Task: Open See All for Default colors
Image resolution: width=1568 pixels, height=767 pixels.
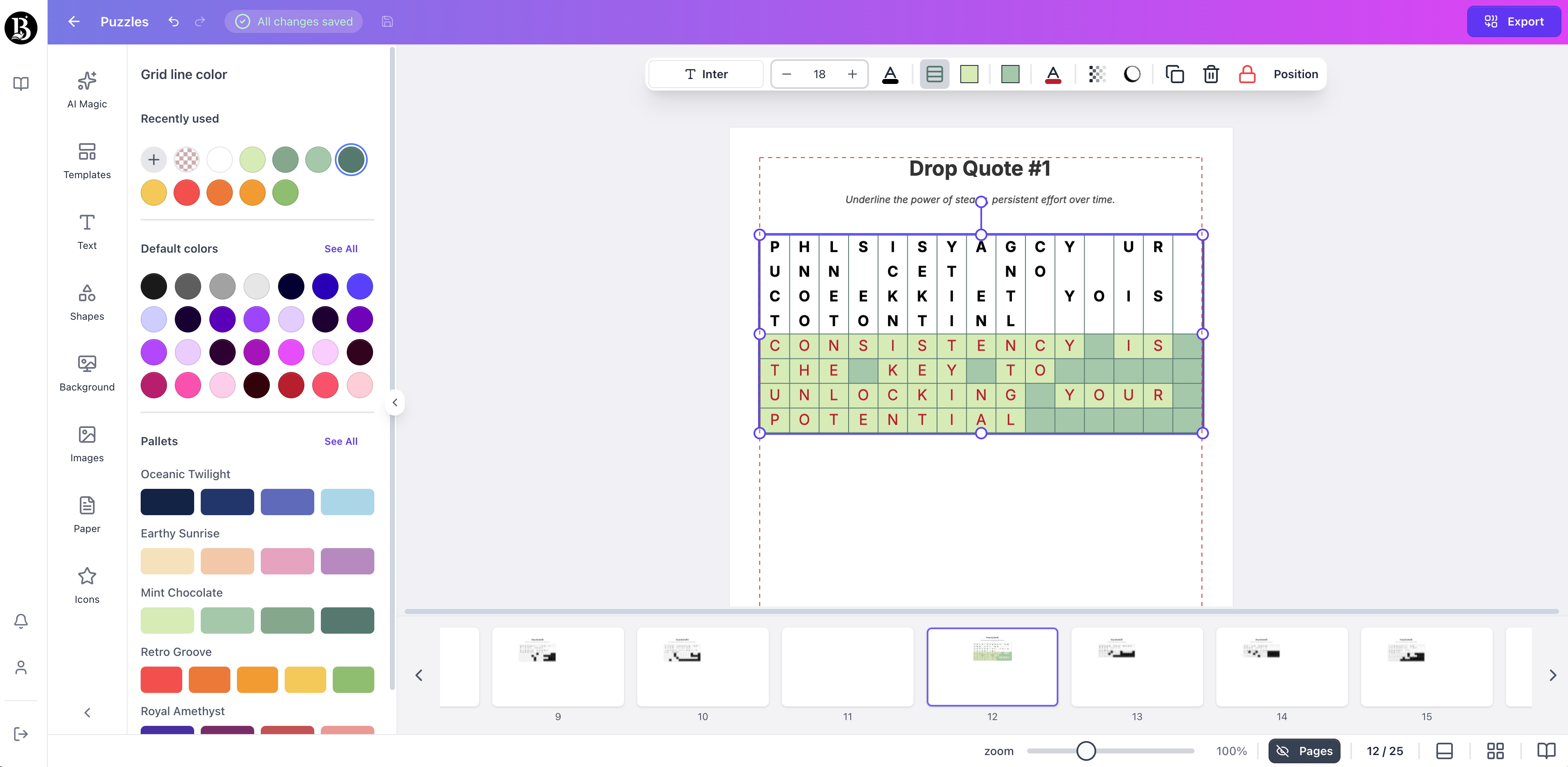Action: coord(341,249)
